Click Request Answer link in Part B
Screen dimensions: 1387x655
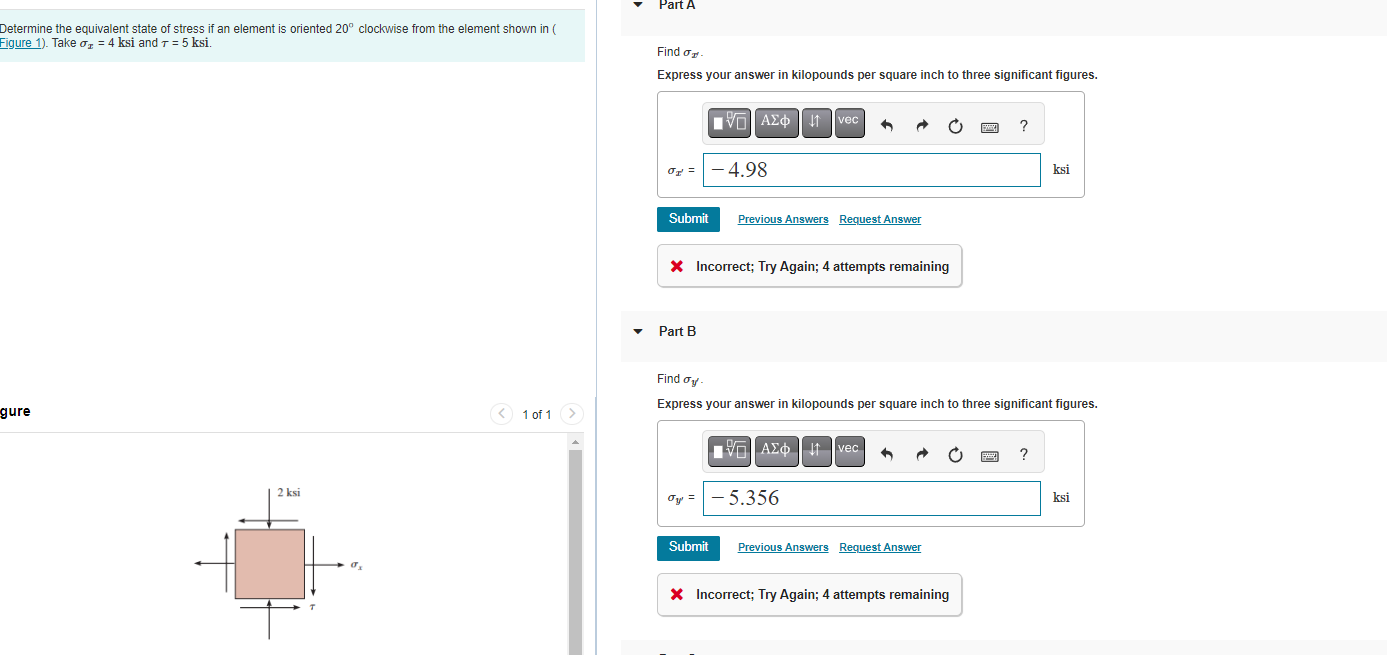(880, 547)
